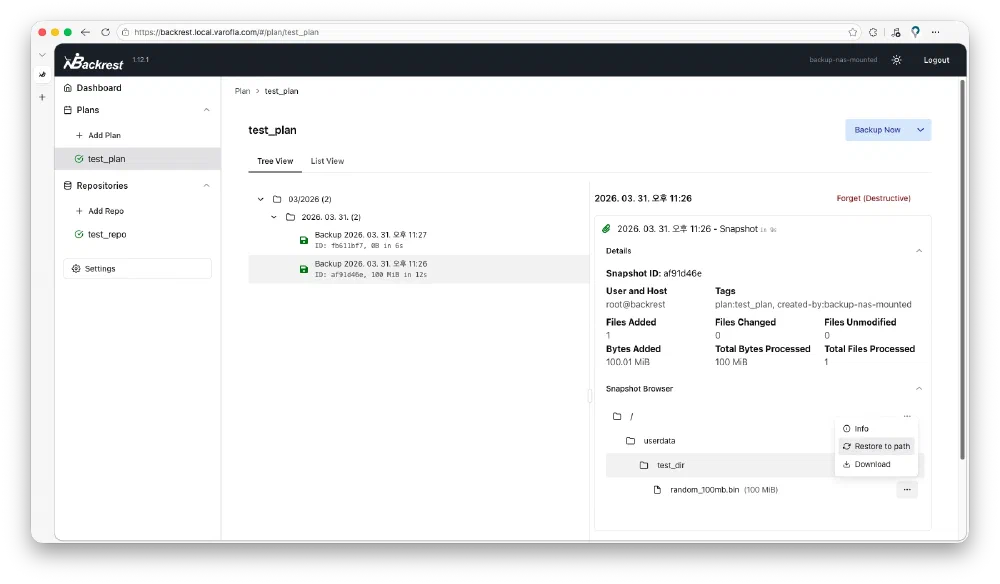Viewport: 1000px width, 584px height.
Task: Click the green save icon of 11:27 backup
Action: pos(303,240)
